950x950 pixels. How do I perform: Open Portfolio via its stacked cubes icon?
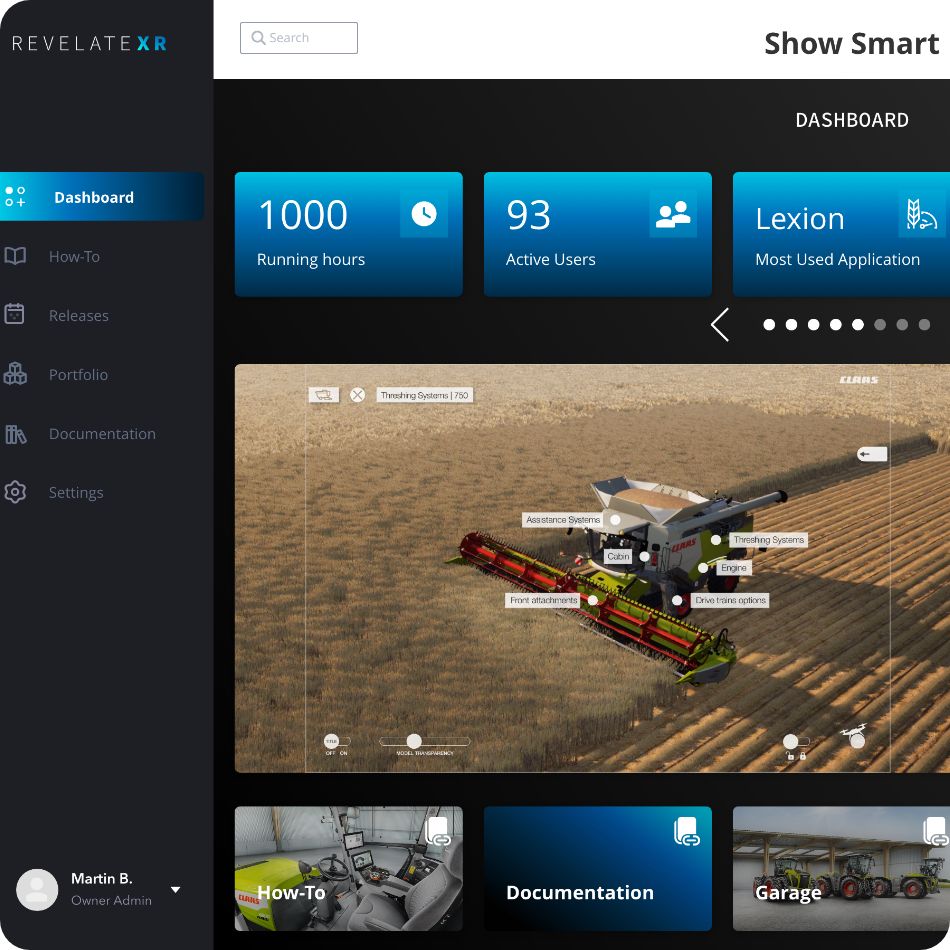click(15, 373)
